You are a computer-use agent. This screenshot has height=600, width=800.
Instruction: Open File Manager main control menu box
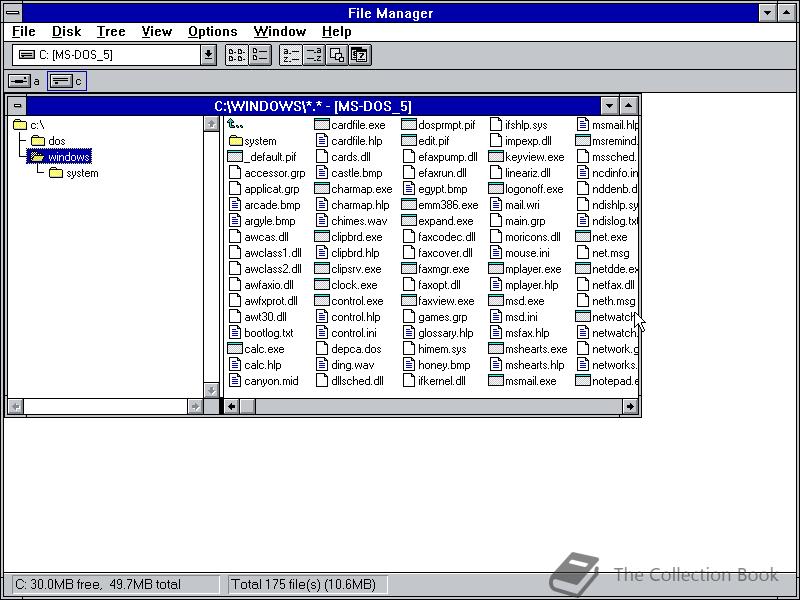click(x=13, y=12)
